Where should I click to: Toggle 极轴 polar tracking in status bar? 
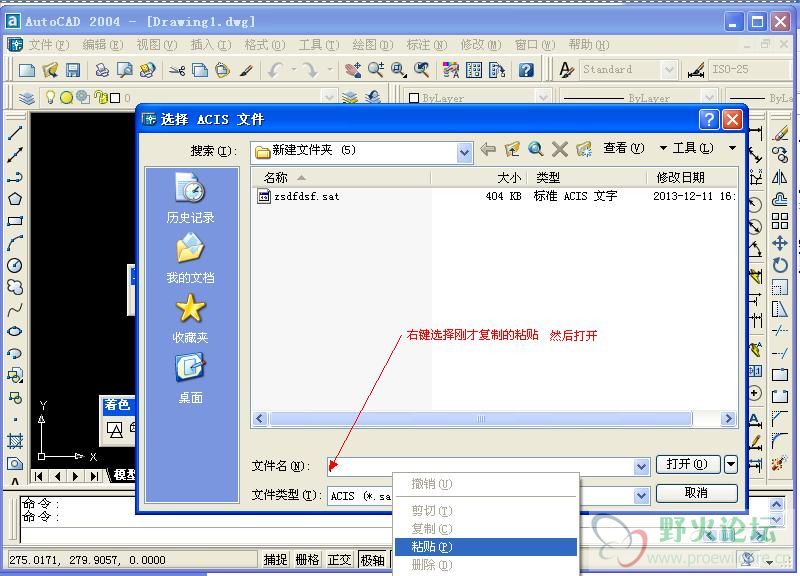(372, 560)
